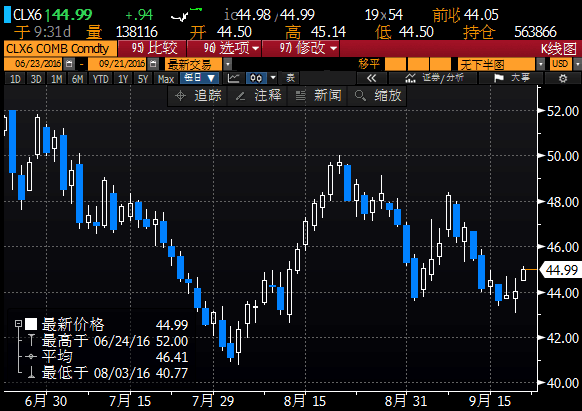Click the 最高 high marker in legend
Image resolution: width=582 pixels, height=411 pixels.
point(31,340)
